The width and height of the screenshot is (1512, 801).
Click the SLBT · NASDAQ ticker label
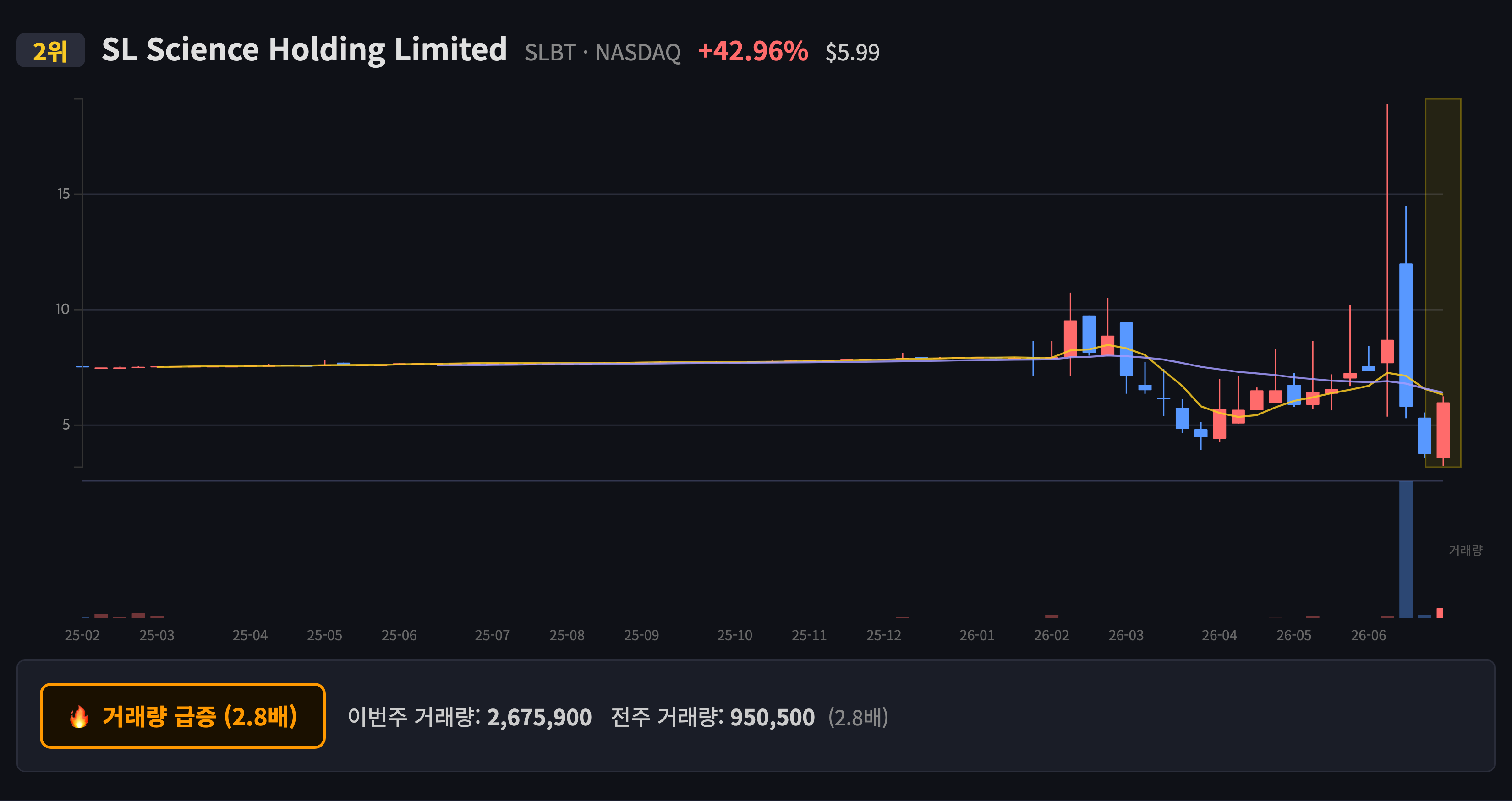pos(602,53)
